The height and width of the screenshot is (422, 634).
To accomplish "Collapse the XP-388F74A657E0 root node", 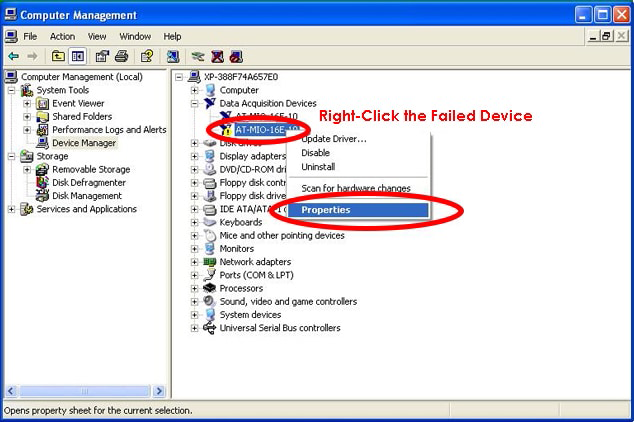I will pyautogui.click(x=179, y=77).
